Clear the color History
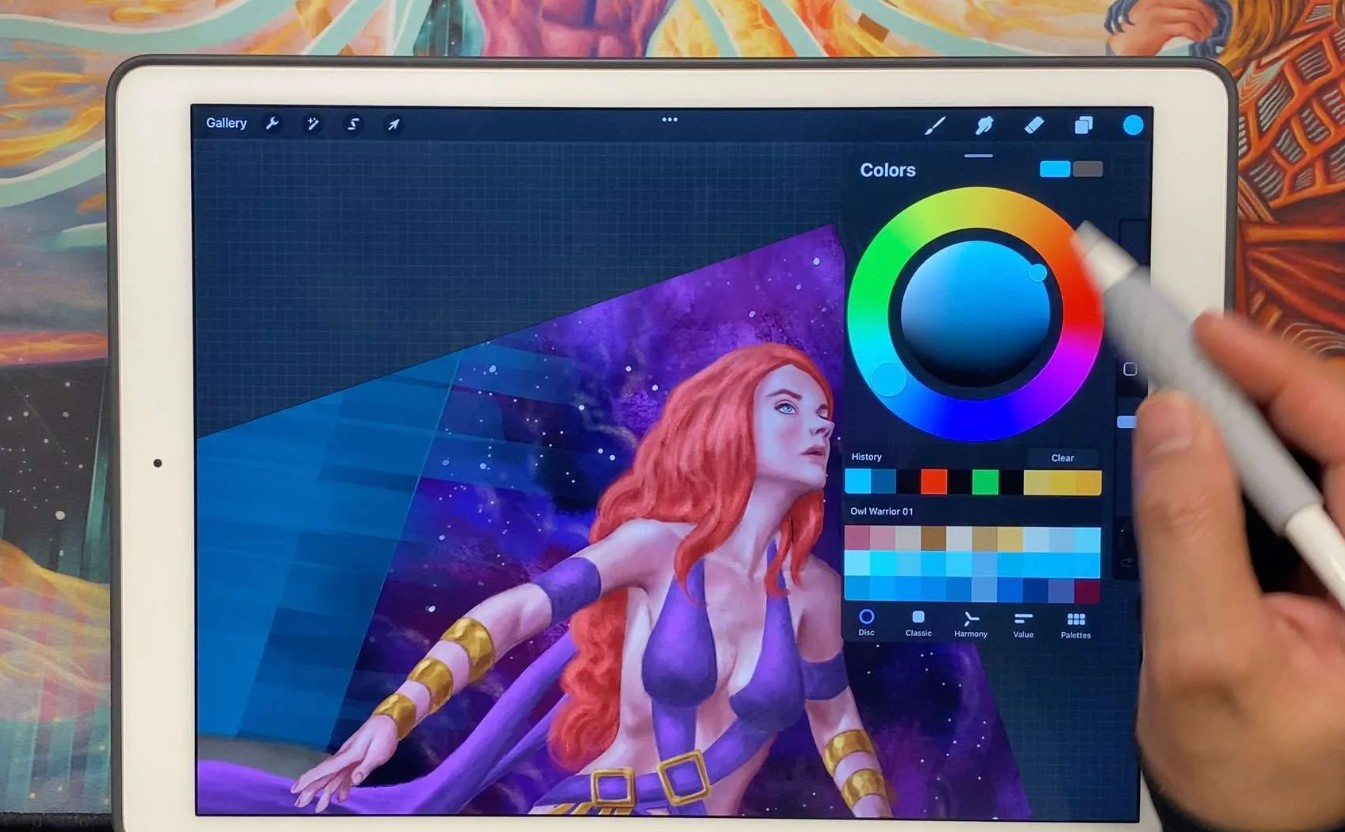 pos(1062,458)
